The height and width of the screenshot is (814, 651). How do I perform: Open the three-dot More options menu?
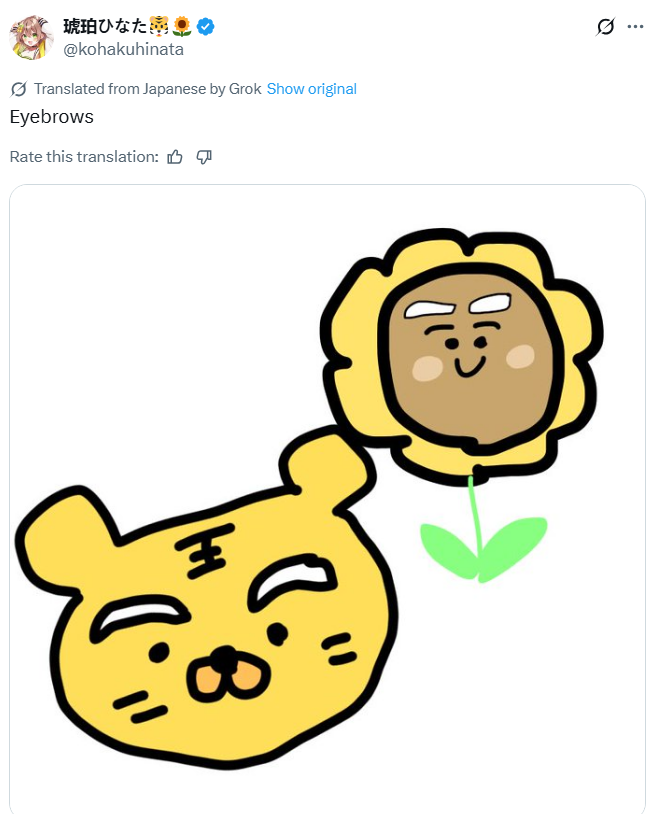tap(635, 27)
